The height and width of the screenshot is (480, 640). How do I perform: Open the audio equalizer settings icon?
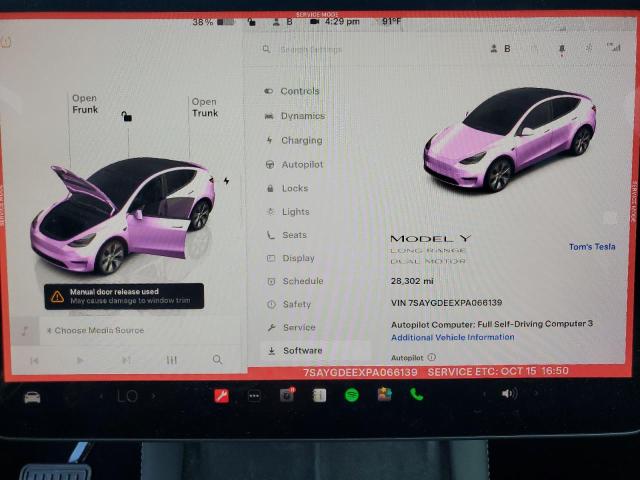point(171,360)
